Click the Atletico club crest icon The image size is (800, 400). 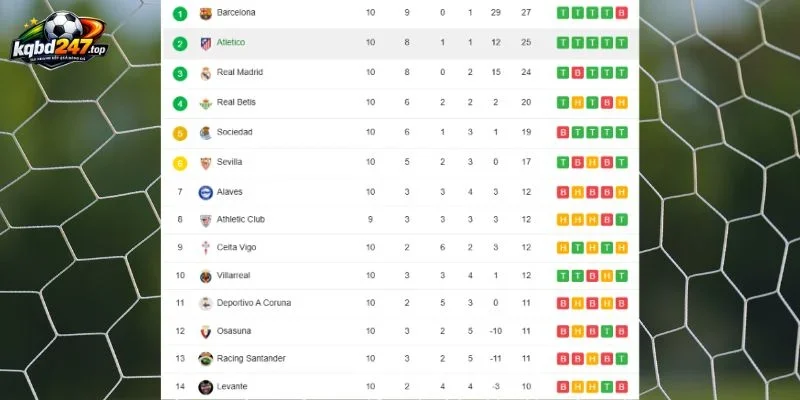(x=206, y=43)
